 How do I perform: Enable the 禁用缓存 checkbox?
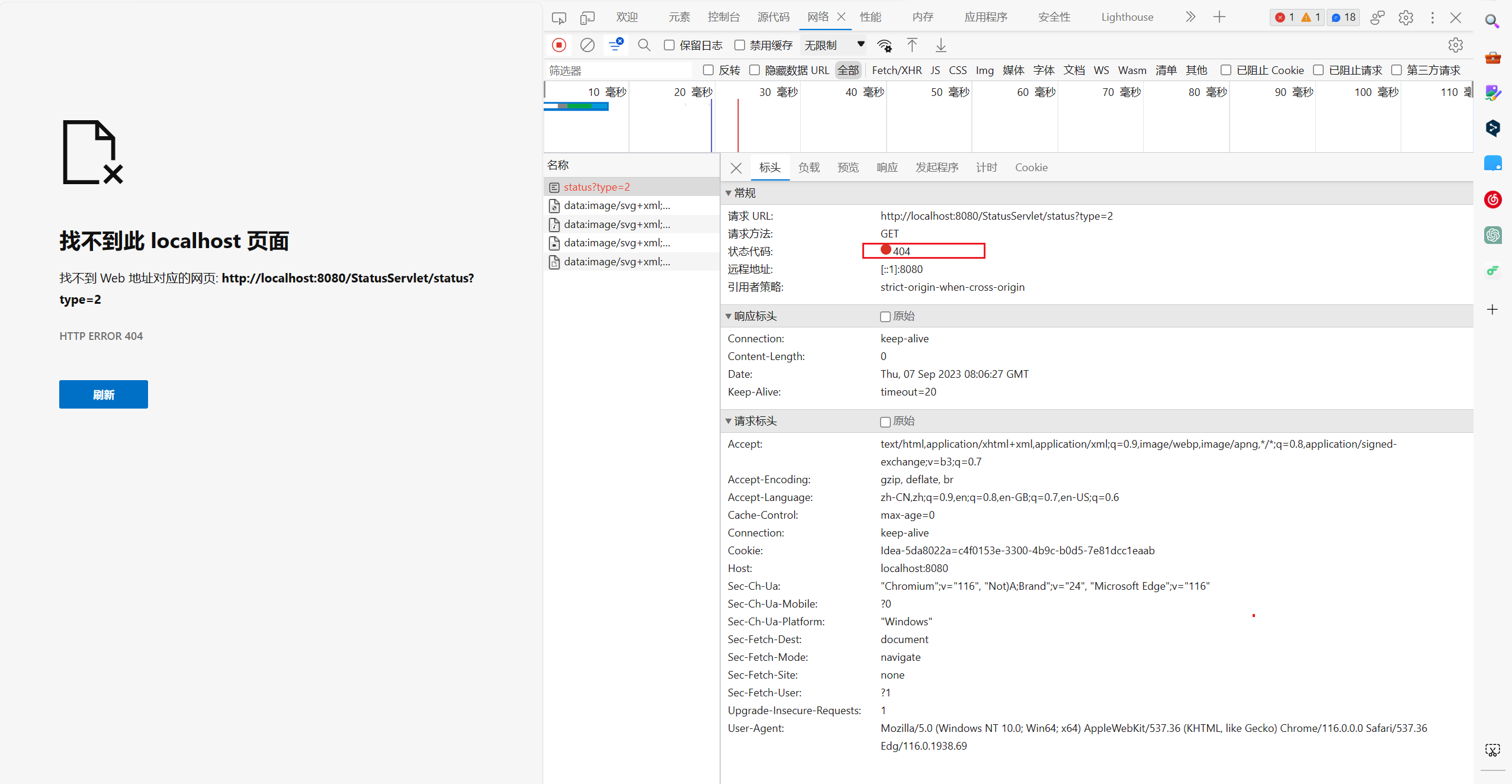coord(740,45)
